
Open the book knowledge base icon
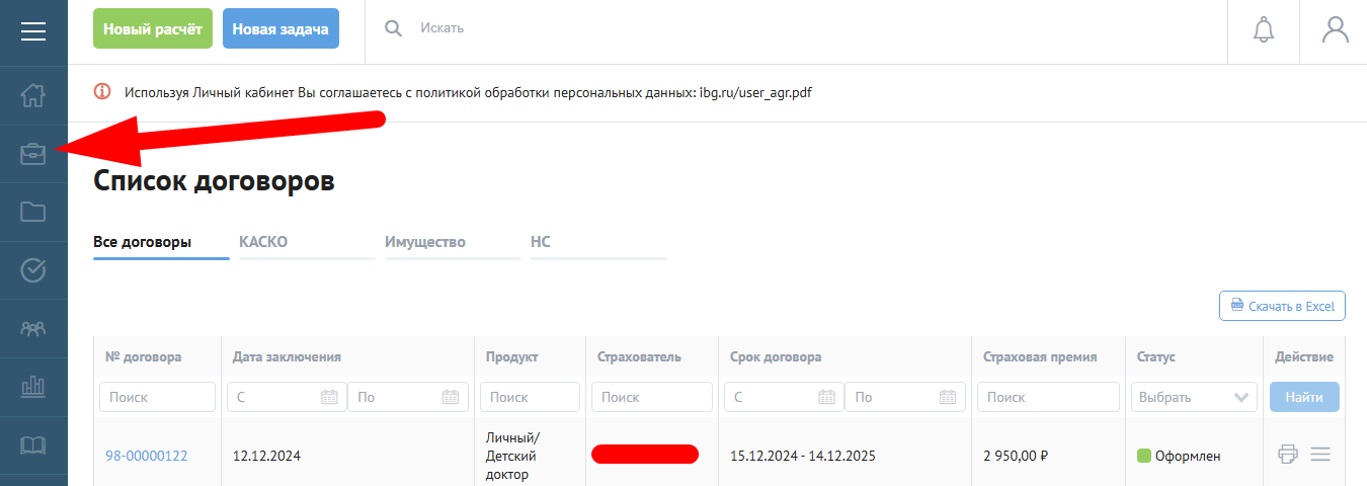coord(34,444)
